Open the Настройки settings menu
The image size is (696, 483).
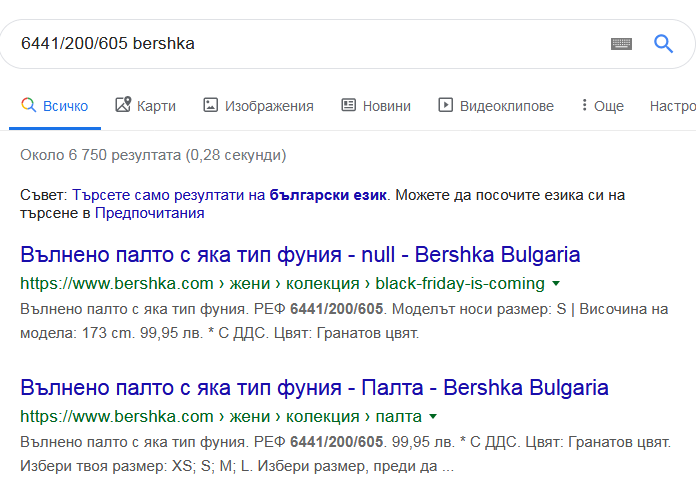click(x=673, y=106)
